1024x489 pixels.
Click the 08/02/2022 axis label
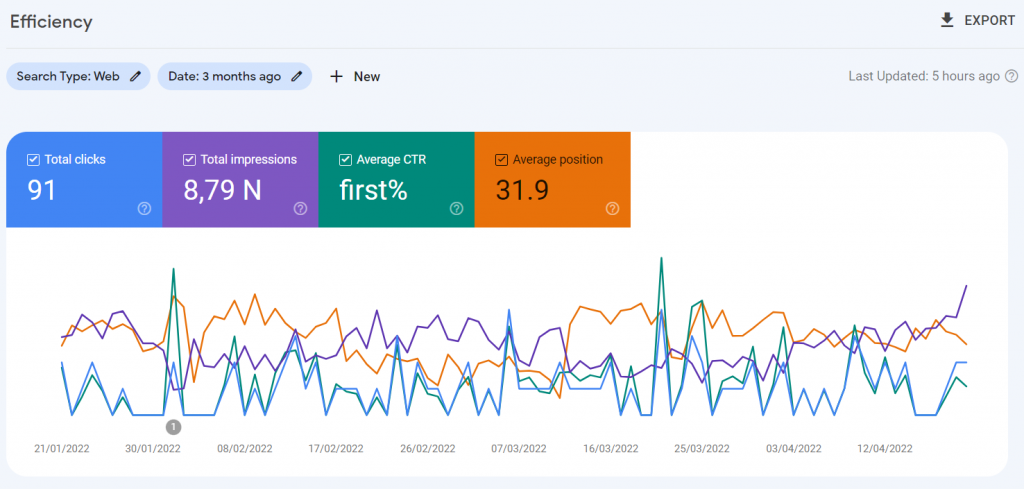tap(245, 449)
